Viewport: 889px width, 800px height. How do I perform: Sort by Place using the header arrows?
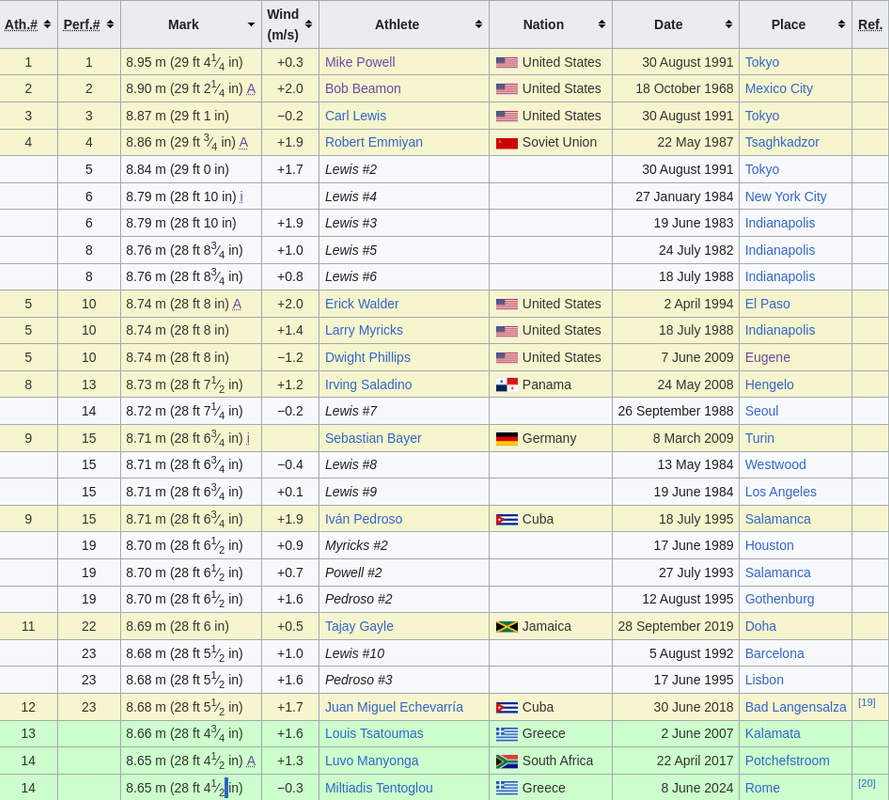pos(841,24)
